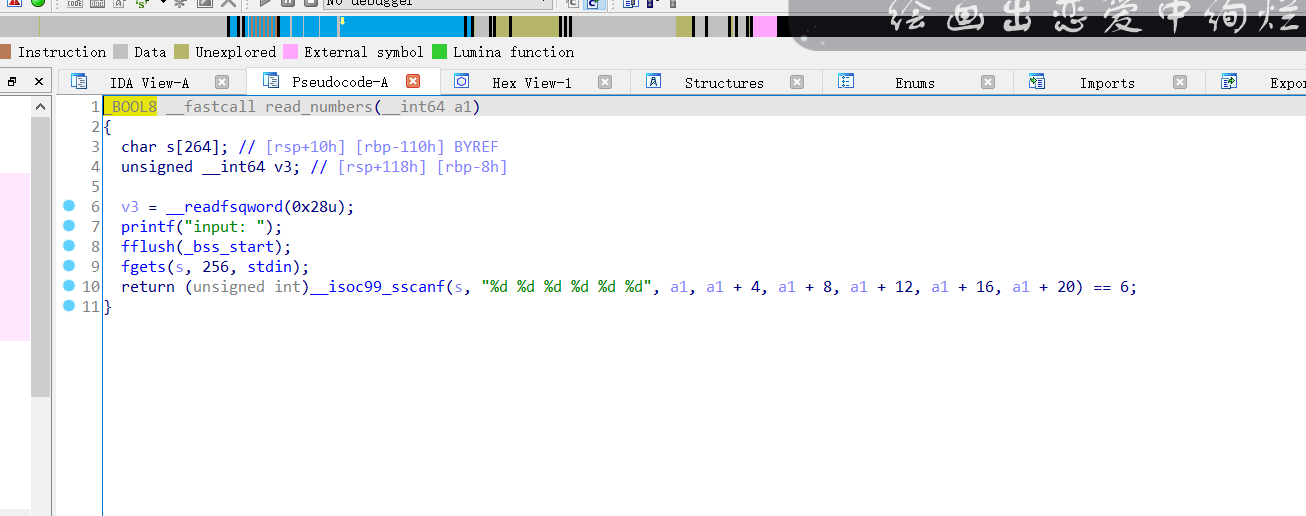Float the left side panel
Viewport: 1306px width, 516px height.
click(x=12, y=82)
